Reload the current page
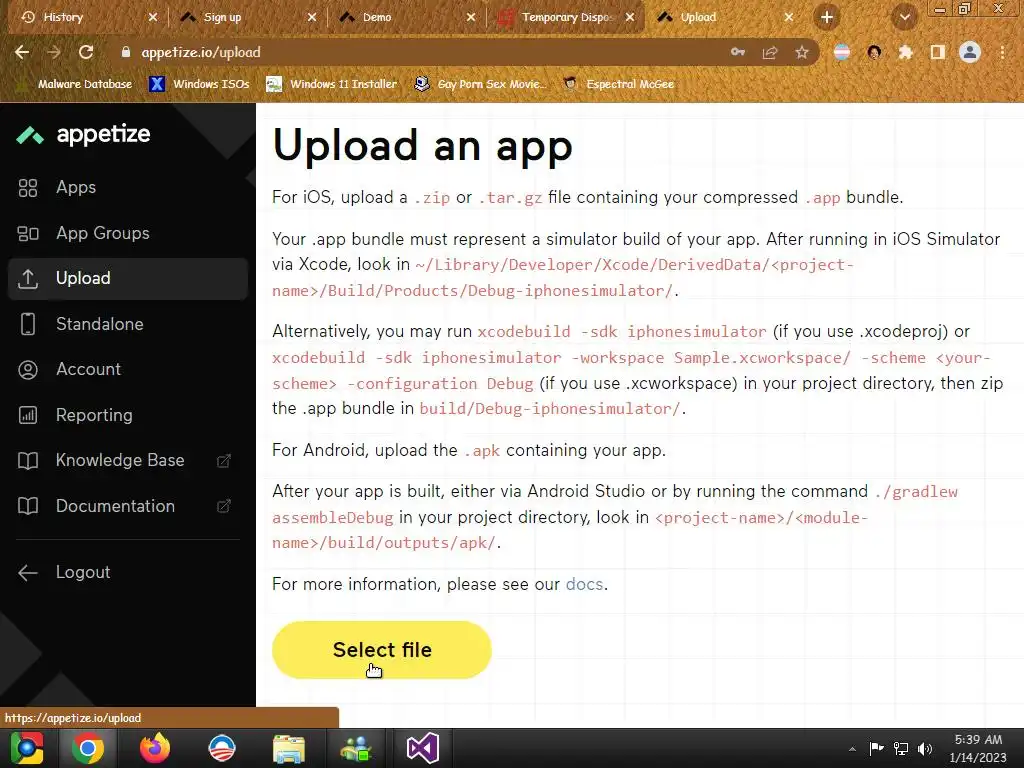This screenshot has width=1024, height=768. point(86,52)
